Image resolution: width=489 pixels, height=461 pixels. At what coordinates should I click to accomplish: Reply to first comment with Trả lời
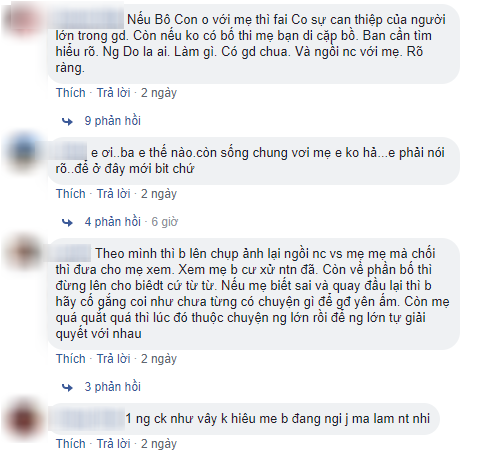113,93
